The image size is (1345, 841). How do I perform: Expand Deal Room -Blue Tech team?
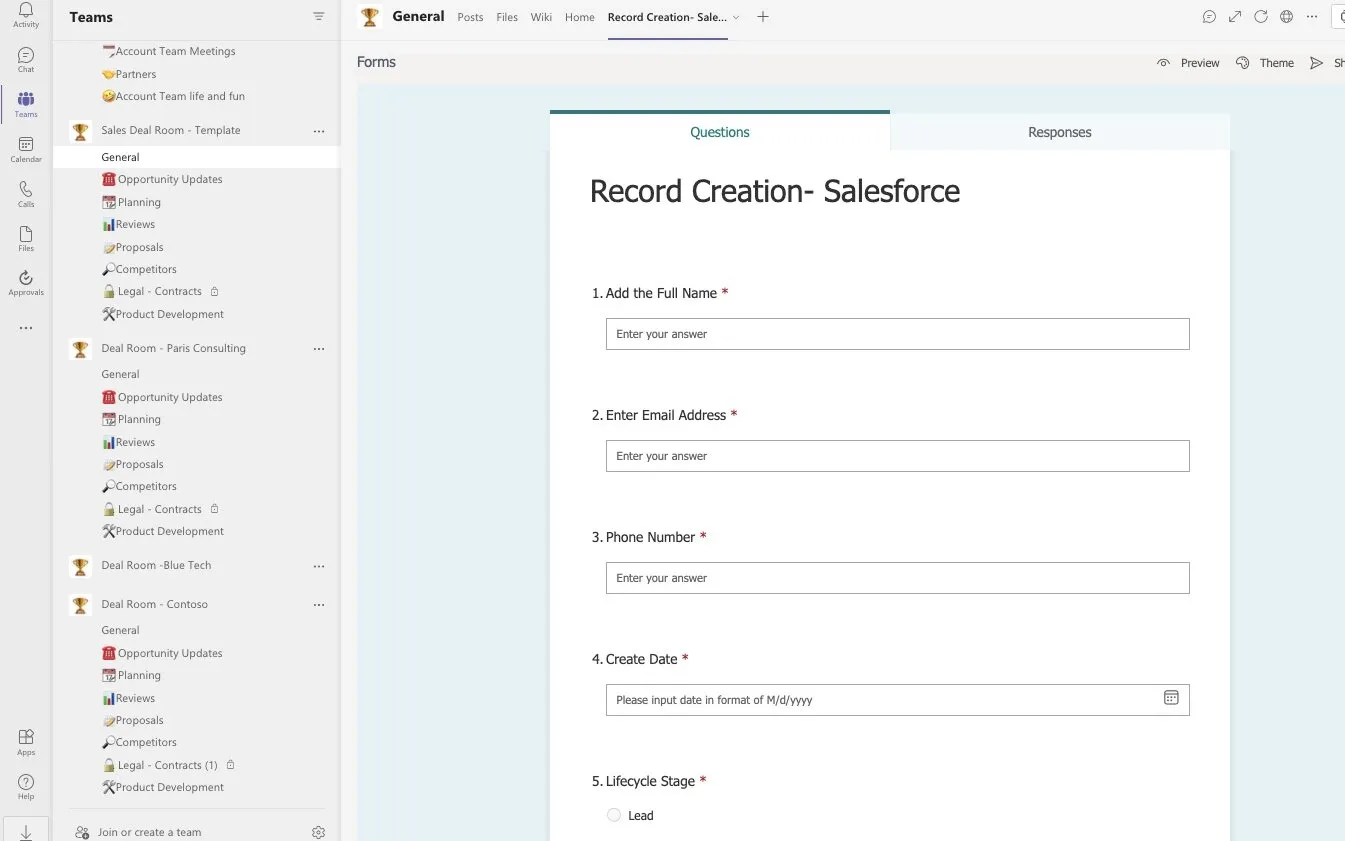pos(156,566)
